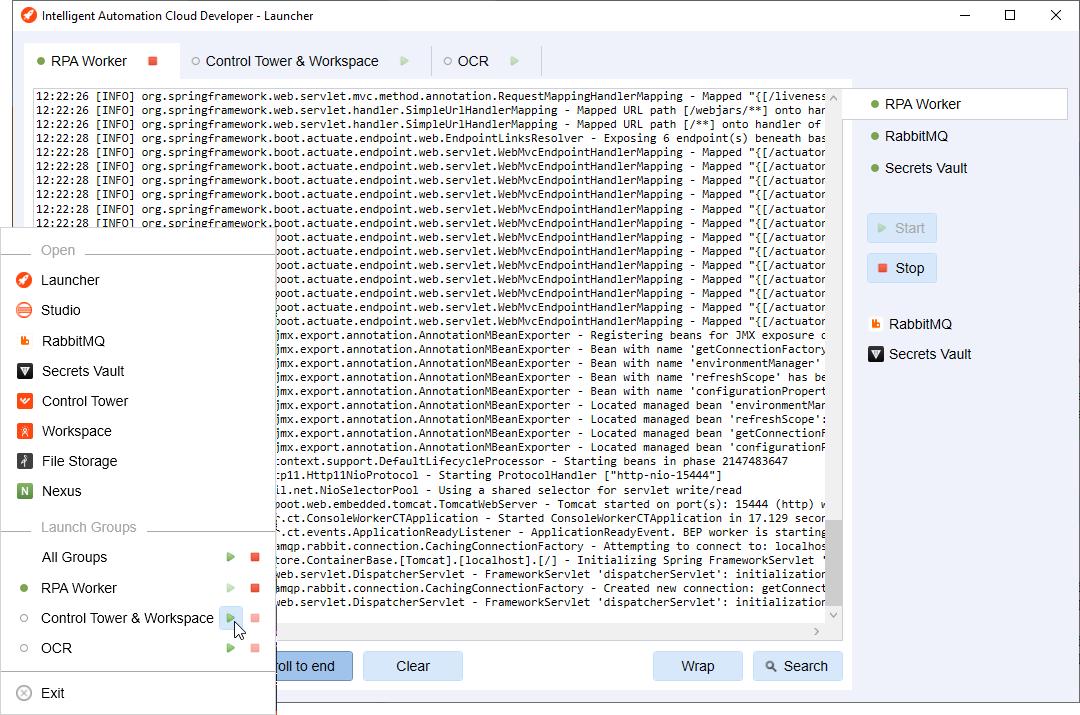Click the Exit X icon
The height and width of the screenshot is (715, 1080).
tap(24, 693)
